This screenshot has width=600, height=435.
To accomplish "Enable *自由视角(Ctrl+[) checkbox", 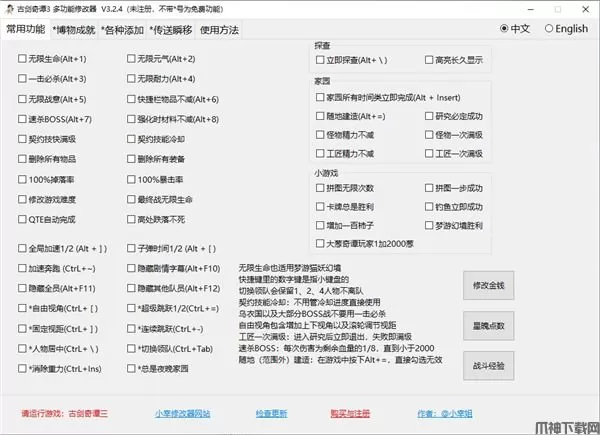I will 22,308.
